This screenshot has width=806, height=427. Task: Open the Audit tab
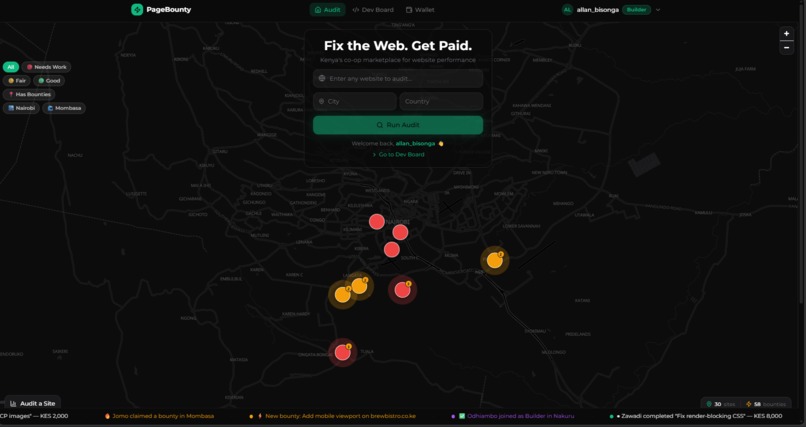pos(327,10)
